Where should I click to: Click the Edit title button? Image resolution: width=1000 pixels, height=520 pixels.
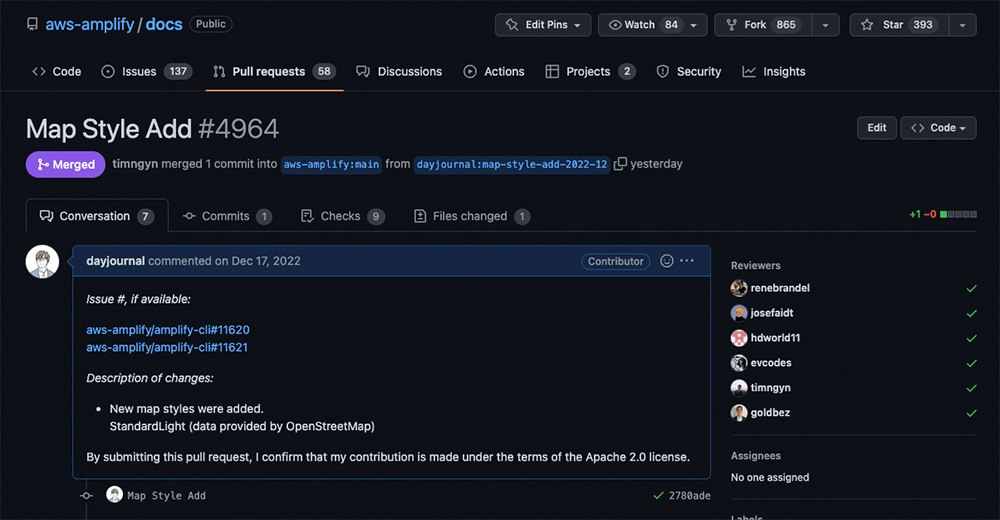pyautogui.click(x=876, y=128)
